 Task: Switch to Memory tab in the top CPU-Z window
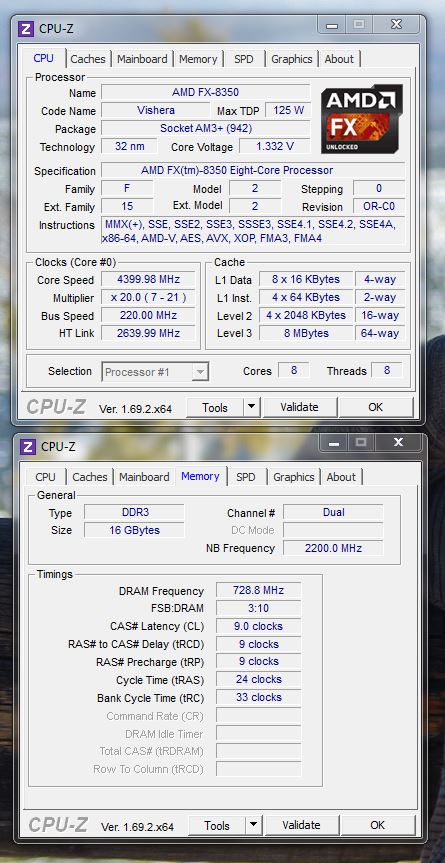pyautogui.click(x=198, y=59)
